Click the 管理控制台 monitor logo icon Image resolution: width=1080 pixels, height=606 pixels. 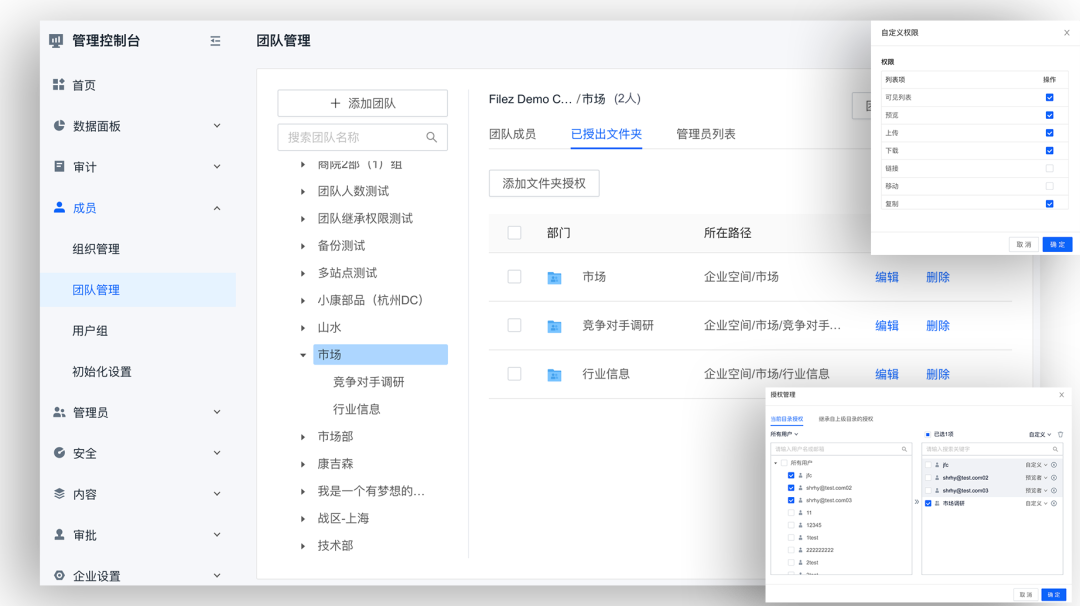click(56, 41)
